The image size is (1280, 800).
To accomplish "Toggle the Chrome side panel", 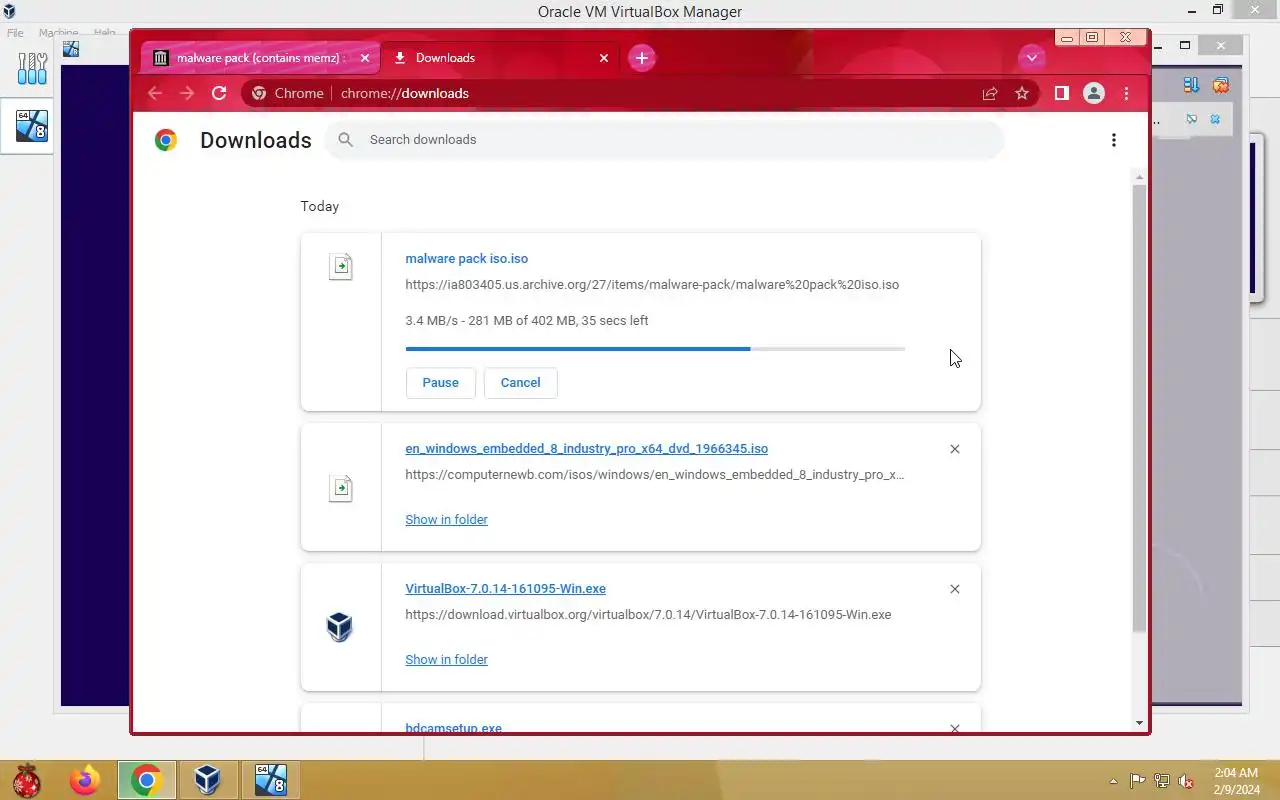I will 1062,93.
